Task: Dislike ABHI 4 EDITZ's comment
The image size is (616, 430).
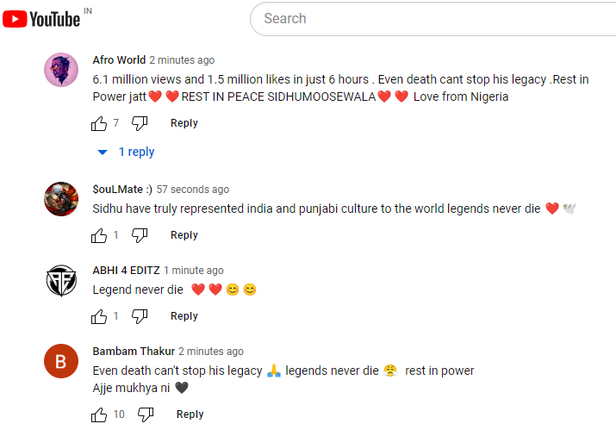Action: (x=140, y=316)
